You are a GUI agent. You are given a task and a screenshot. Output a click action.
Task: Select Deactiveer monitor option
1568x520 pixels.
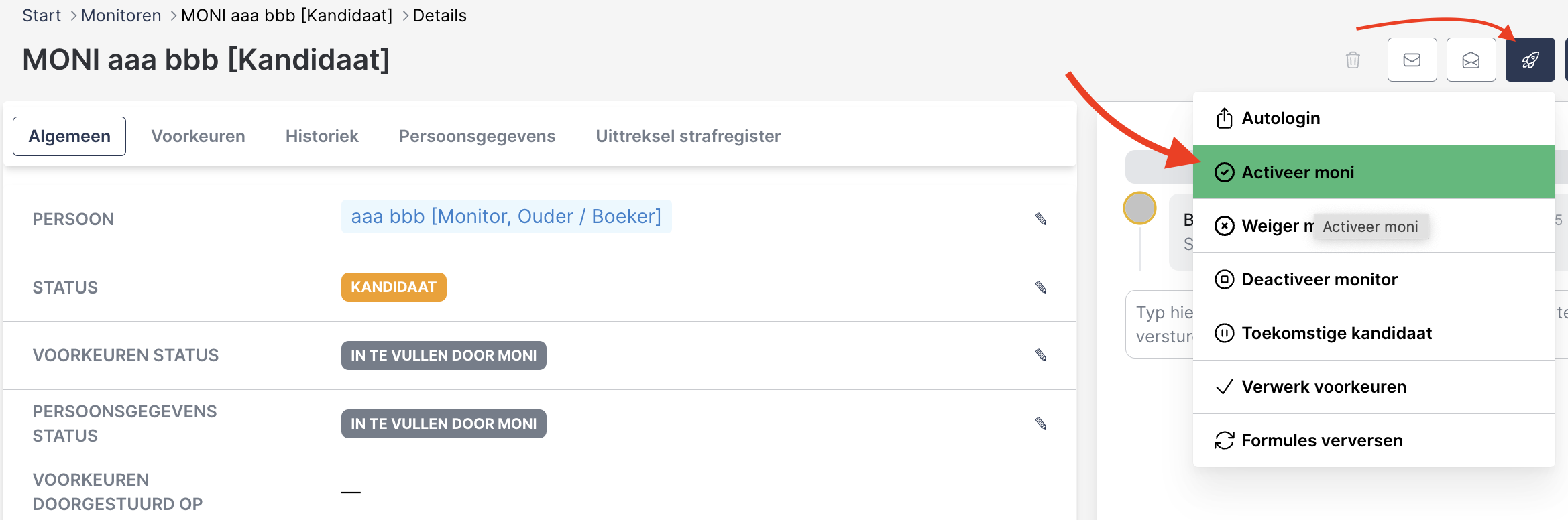[1319, 279]
